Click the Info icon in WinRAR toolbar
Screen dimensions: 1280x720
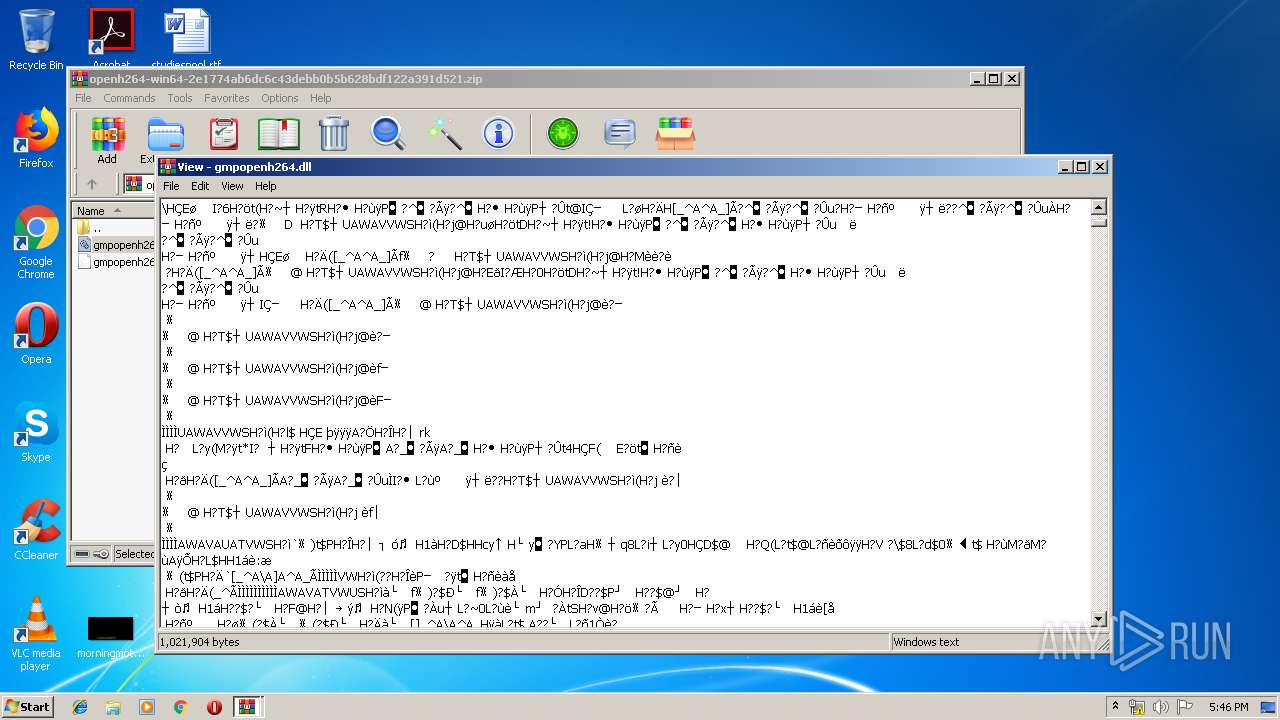(x=498, y=134)
